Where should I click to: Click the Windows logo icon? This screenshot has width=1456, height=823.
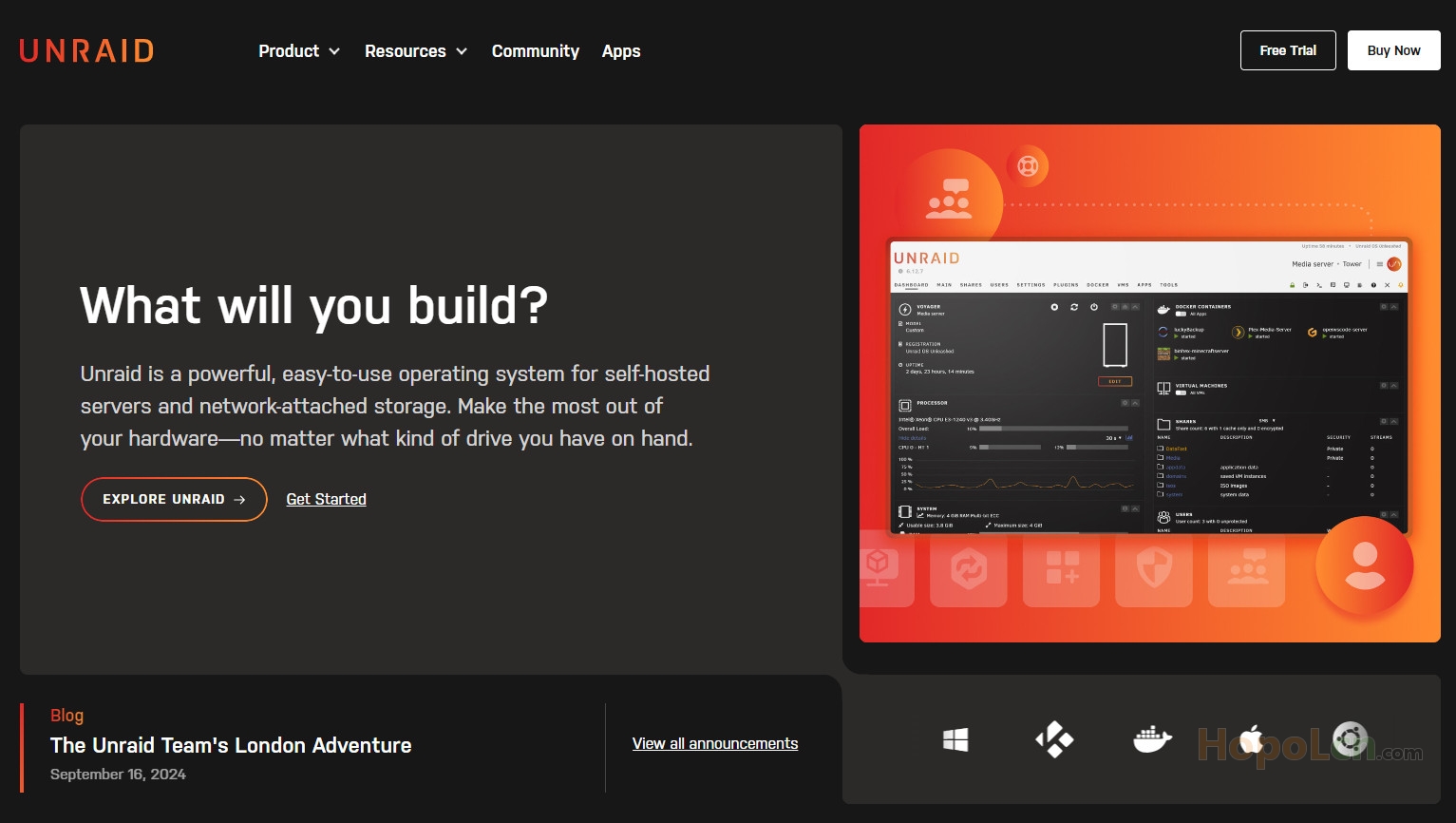[x=955, y=739]
